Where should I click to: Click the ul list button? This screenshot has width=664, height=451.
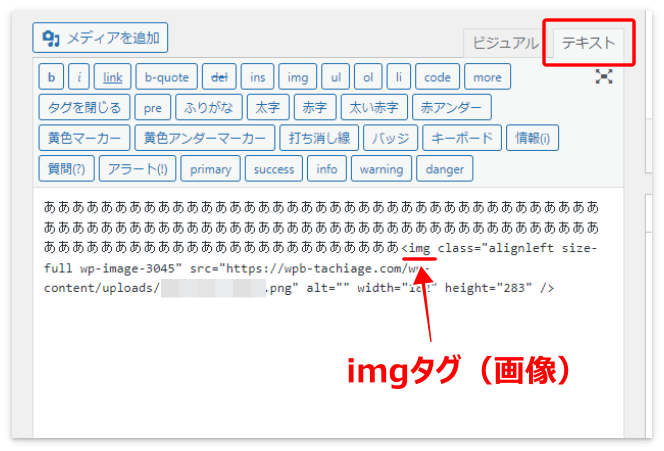[336, 77]
